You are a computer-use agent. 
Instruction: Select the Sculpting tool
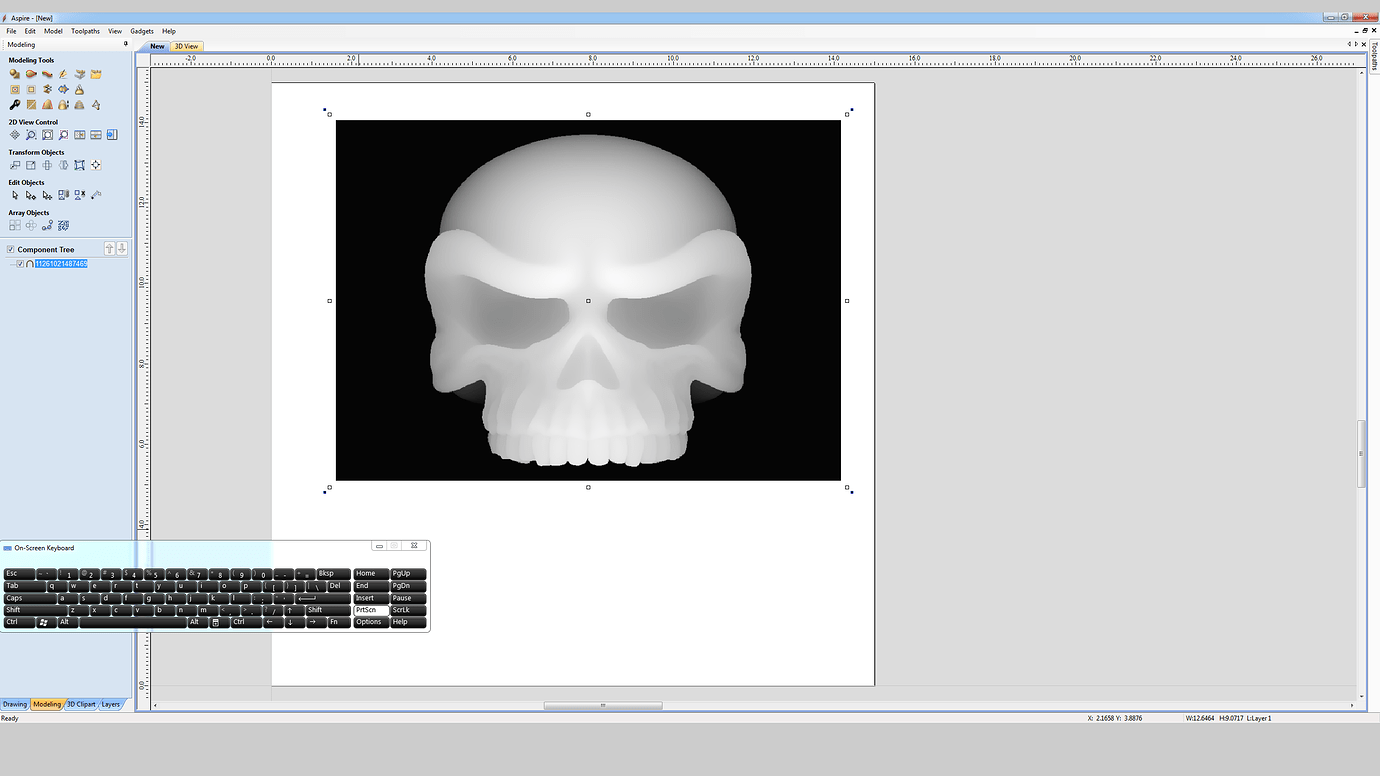[x=14, y=104]
